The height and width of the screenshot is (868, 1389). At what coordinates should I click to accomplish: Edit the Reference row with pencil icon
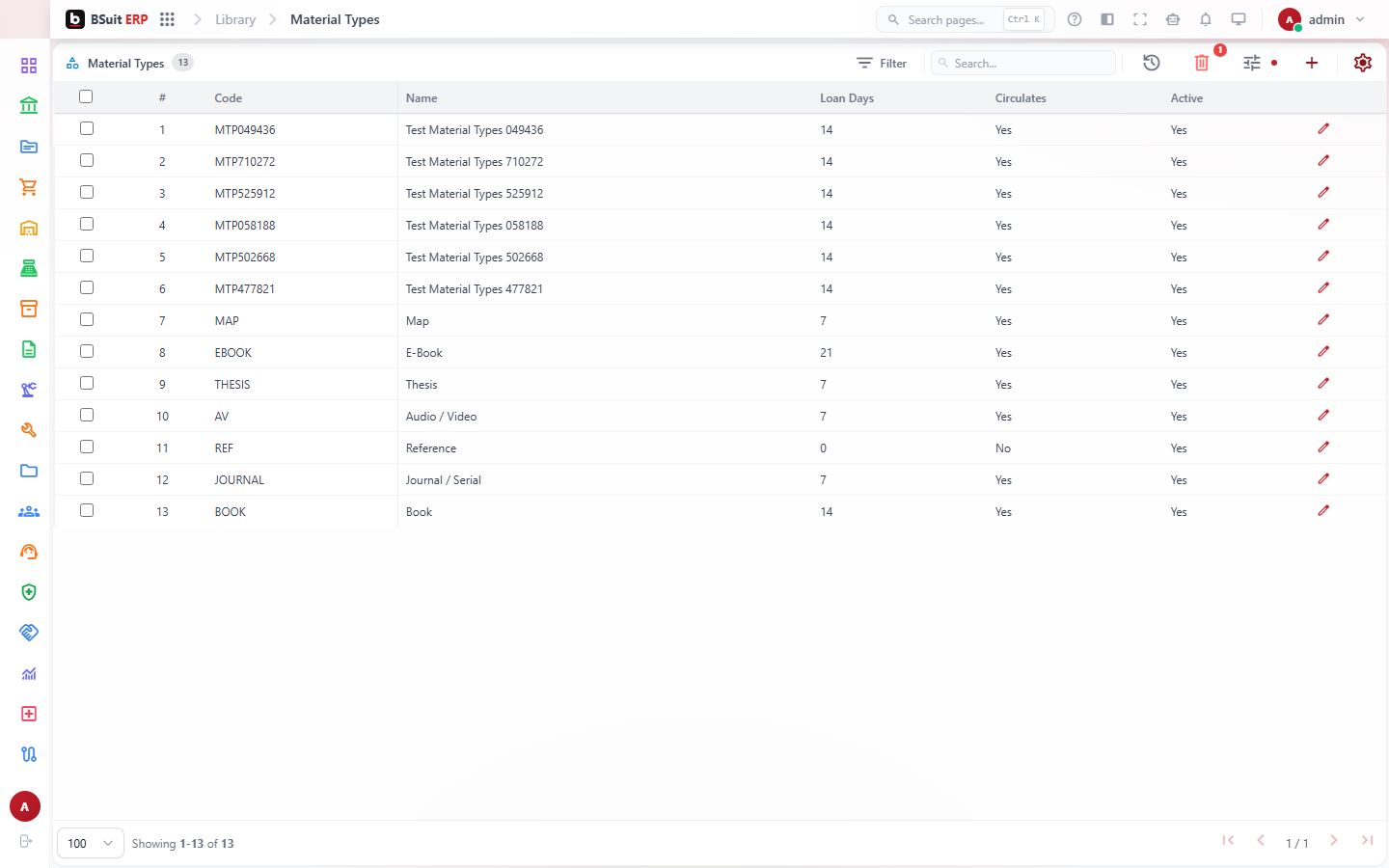point(1323,448)
